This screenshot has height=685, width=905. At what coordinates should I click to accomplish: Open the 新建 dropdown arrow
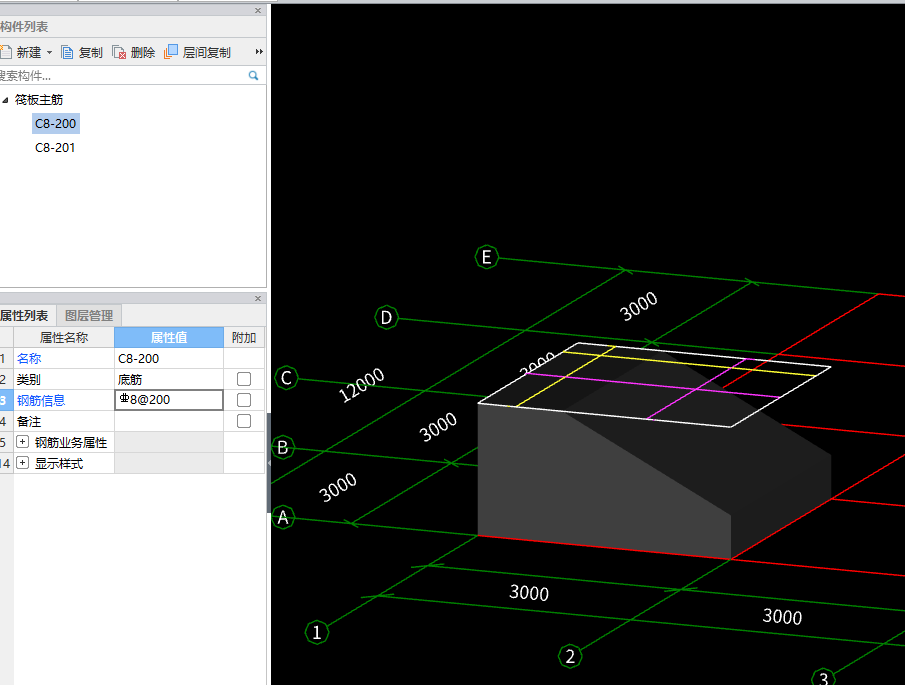[x=50, y=53]
